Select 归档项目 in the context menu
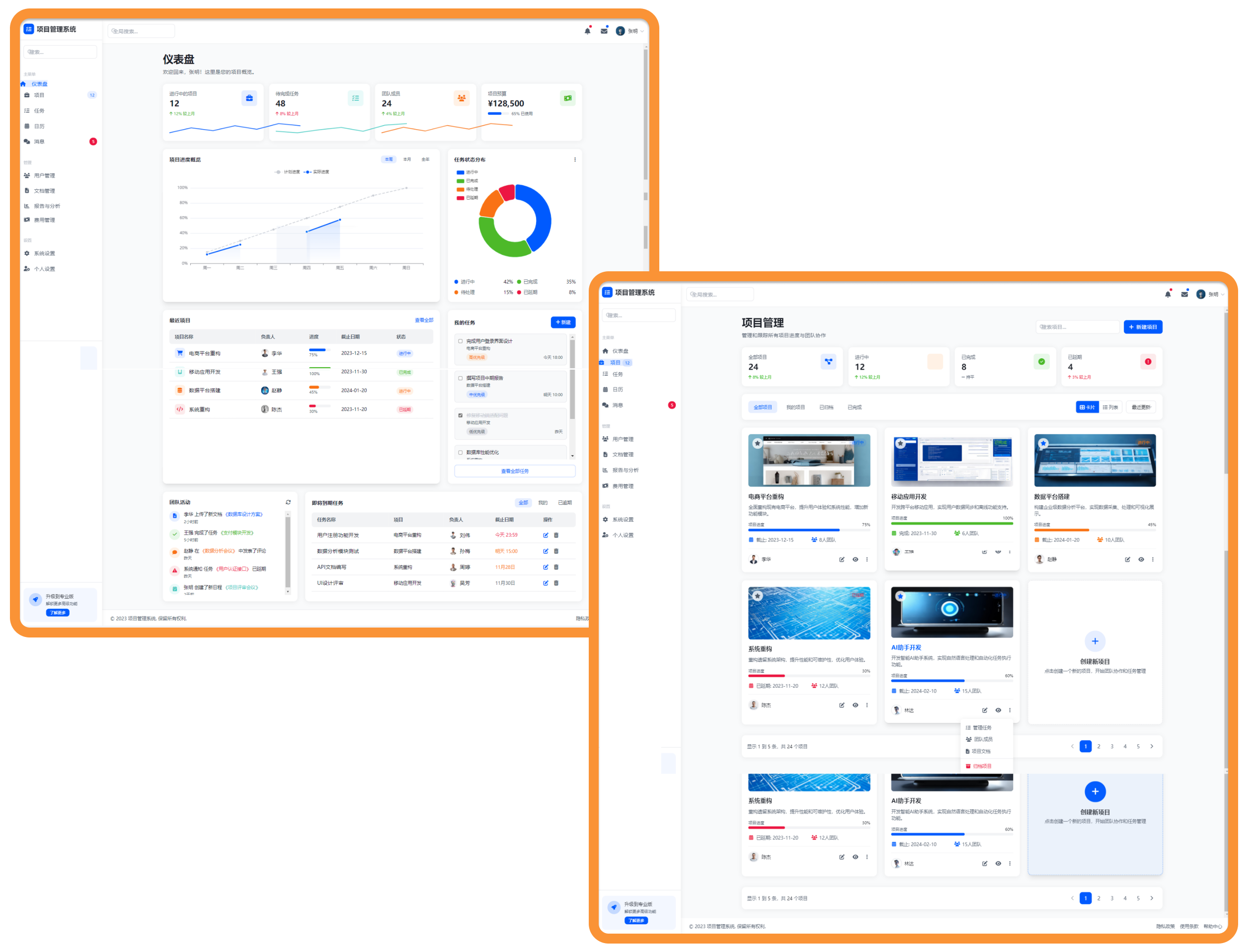This screenshot has width=1257, height=952. 981,766
